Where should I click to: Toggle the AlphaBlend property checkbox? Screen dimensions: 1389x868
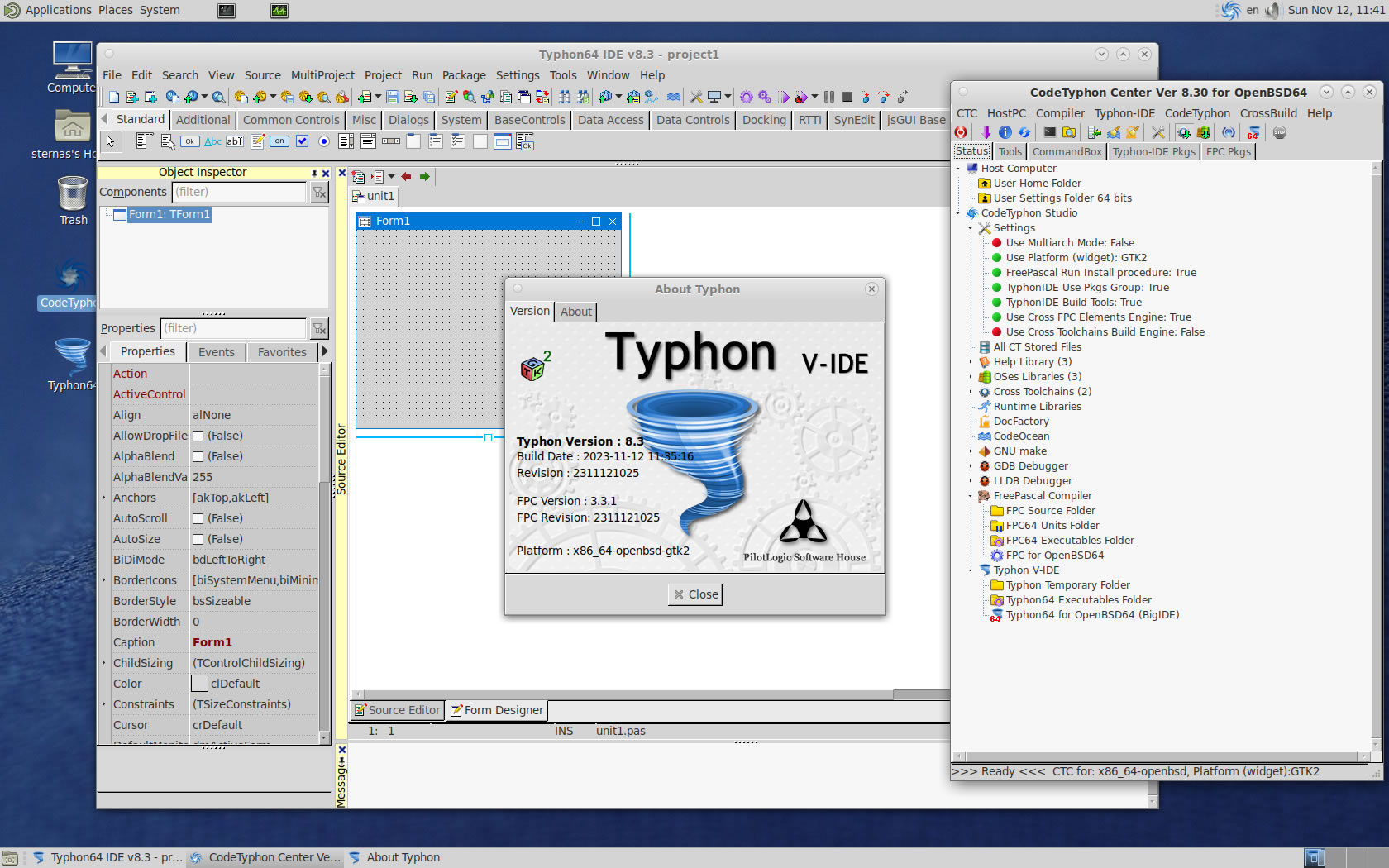pyautogui.click(x=198, y=456)
